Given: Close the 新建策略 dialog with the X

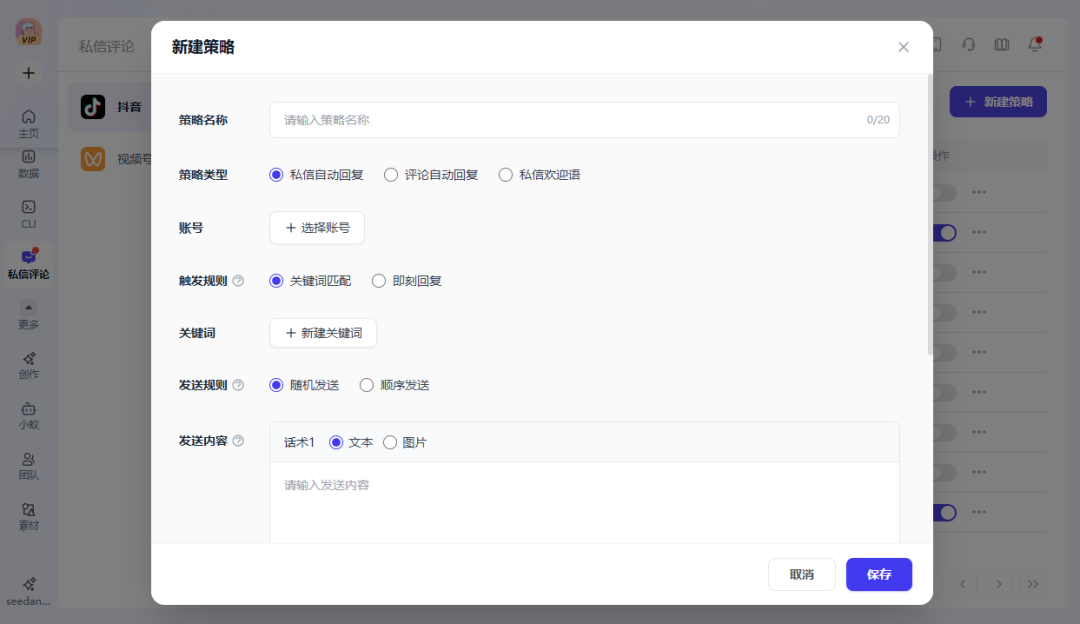Looking at the screenshot, I should [x=903, y=47].
